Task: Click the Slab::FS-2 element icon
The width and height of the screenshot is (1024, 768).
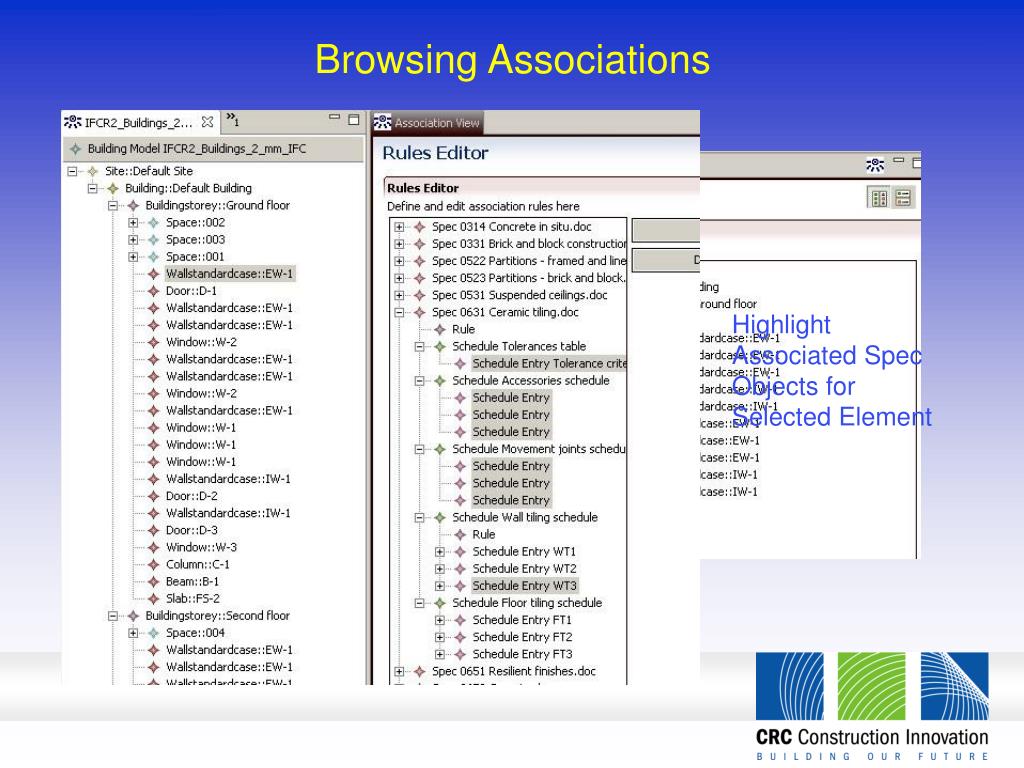Action: coord(153,598)
